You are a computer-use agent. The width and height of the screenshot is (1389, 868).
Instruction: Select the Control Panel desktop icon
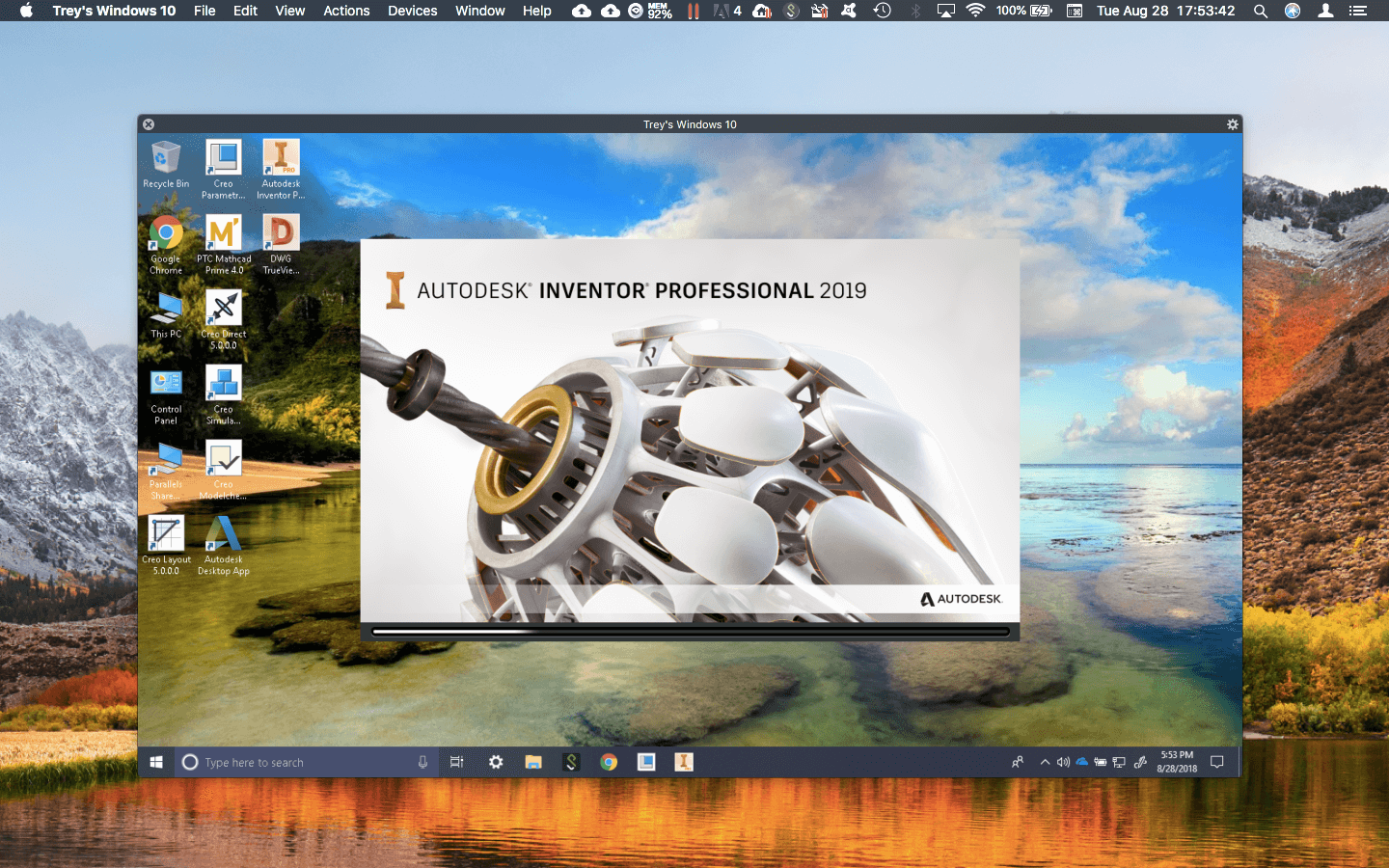coord(166,394)
